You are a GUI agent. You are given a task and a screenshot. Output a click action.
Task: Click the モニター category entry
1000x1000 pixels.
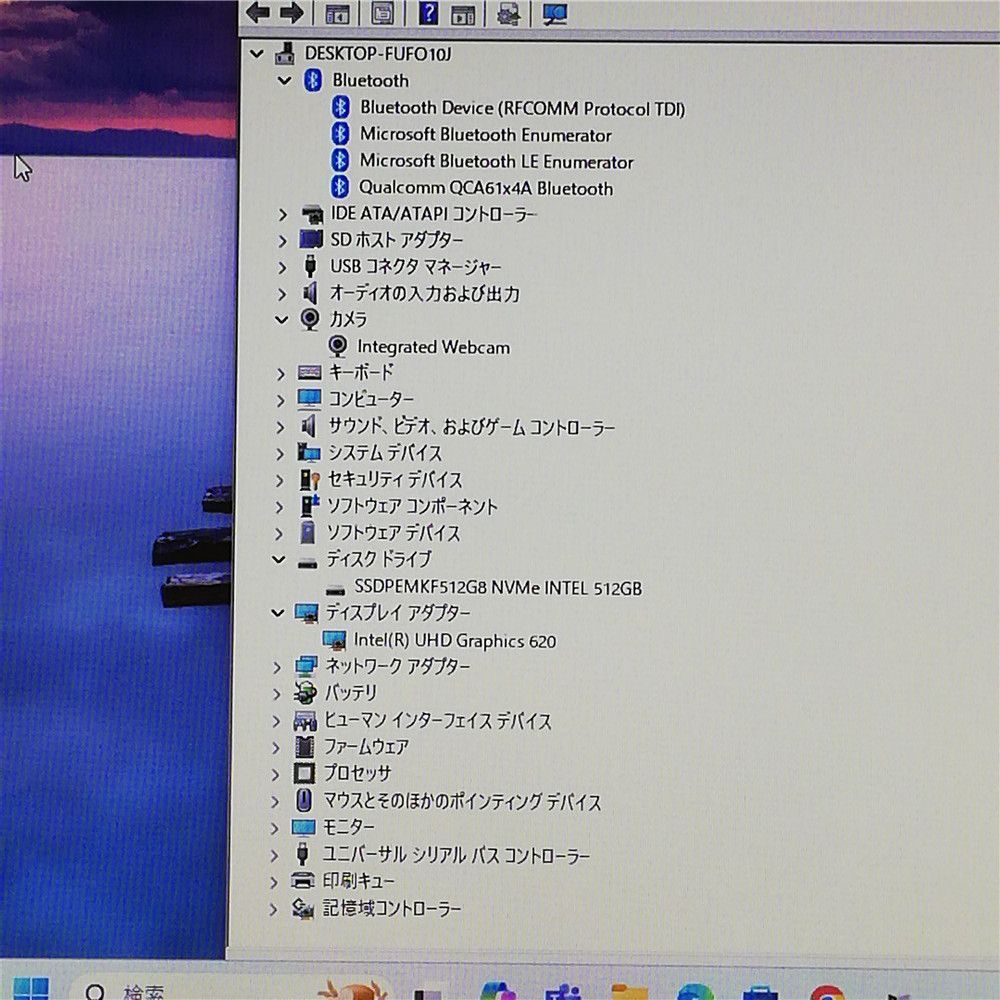pos(347,828)
